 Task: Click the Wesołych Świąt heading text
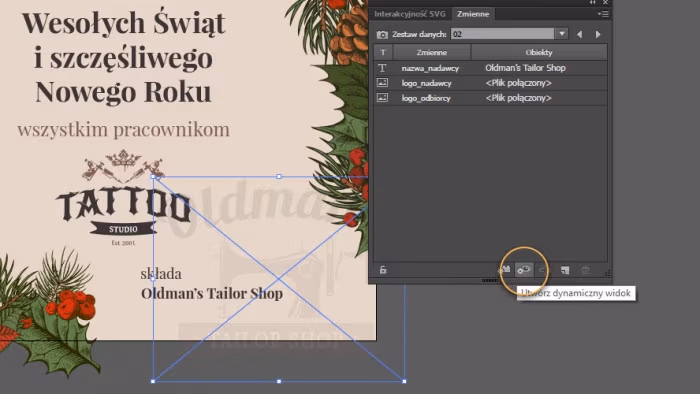pyautogui.click(x=124, y=23)
